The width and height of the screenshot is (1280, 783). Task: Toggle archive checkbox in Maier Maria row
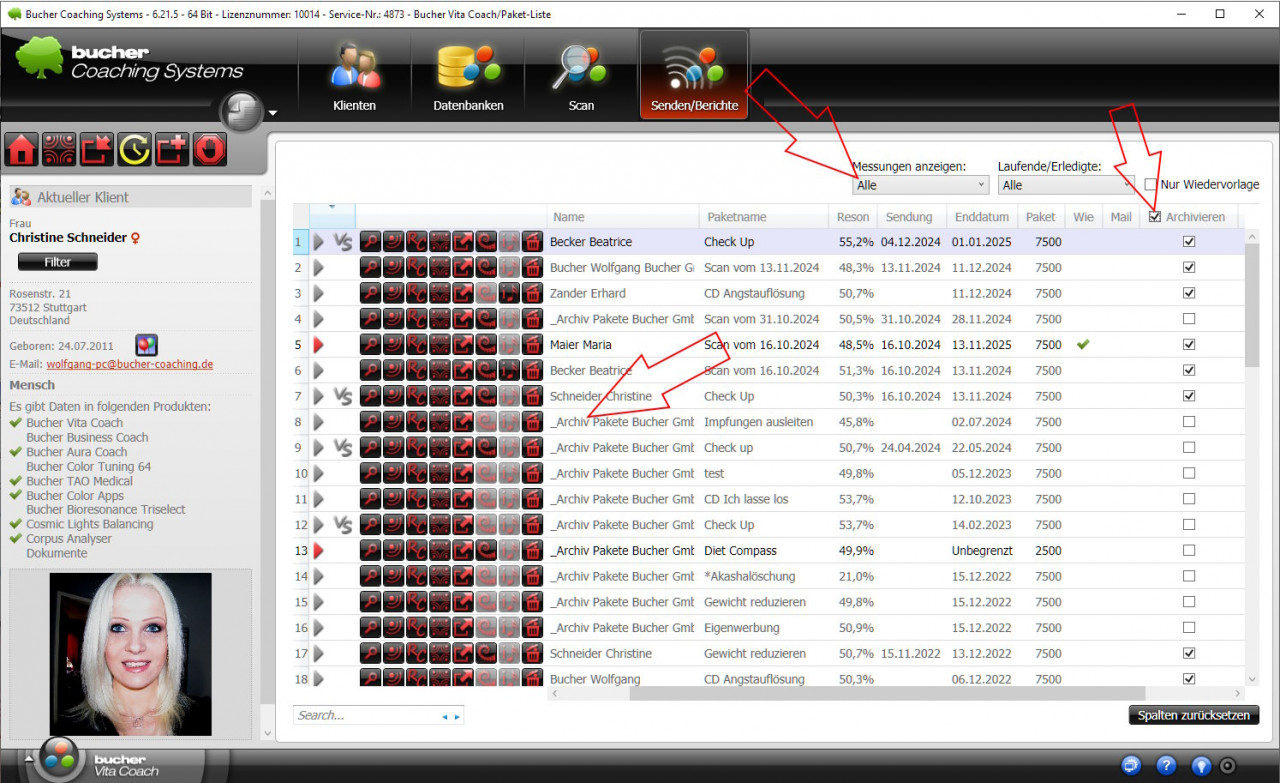tap(1189, 345)
